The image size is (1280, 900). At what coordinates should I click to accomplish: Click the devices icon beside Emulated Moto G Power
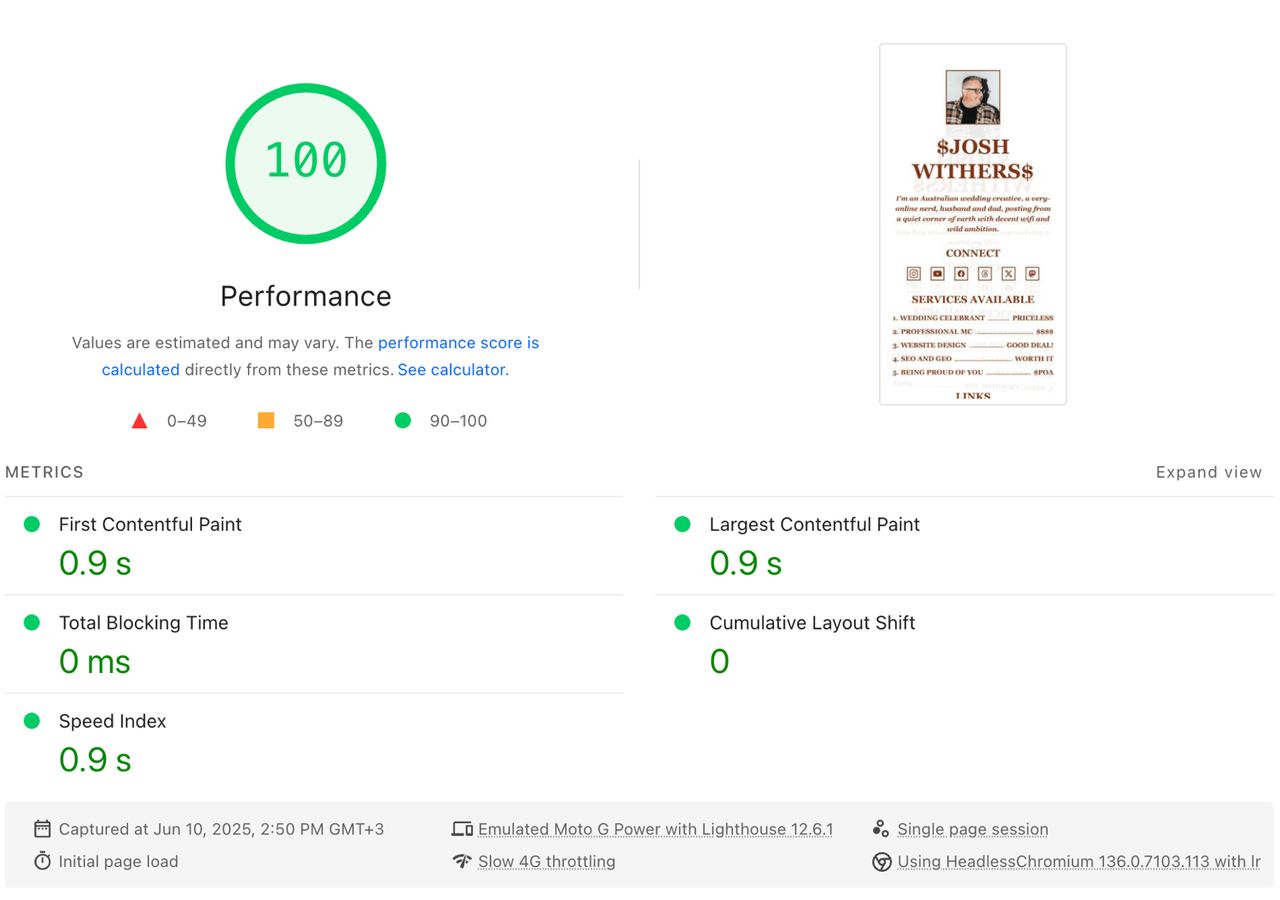462,829
